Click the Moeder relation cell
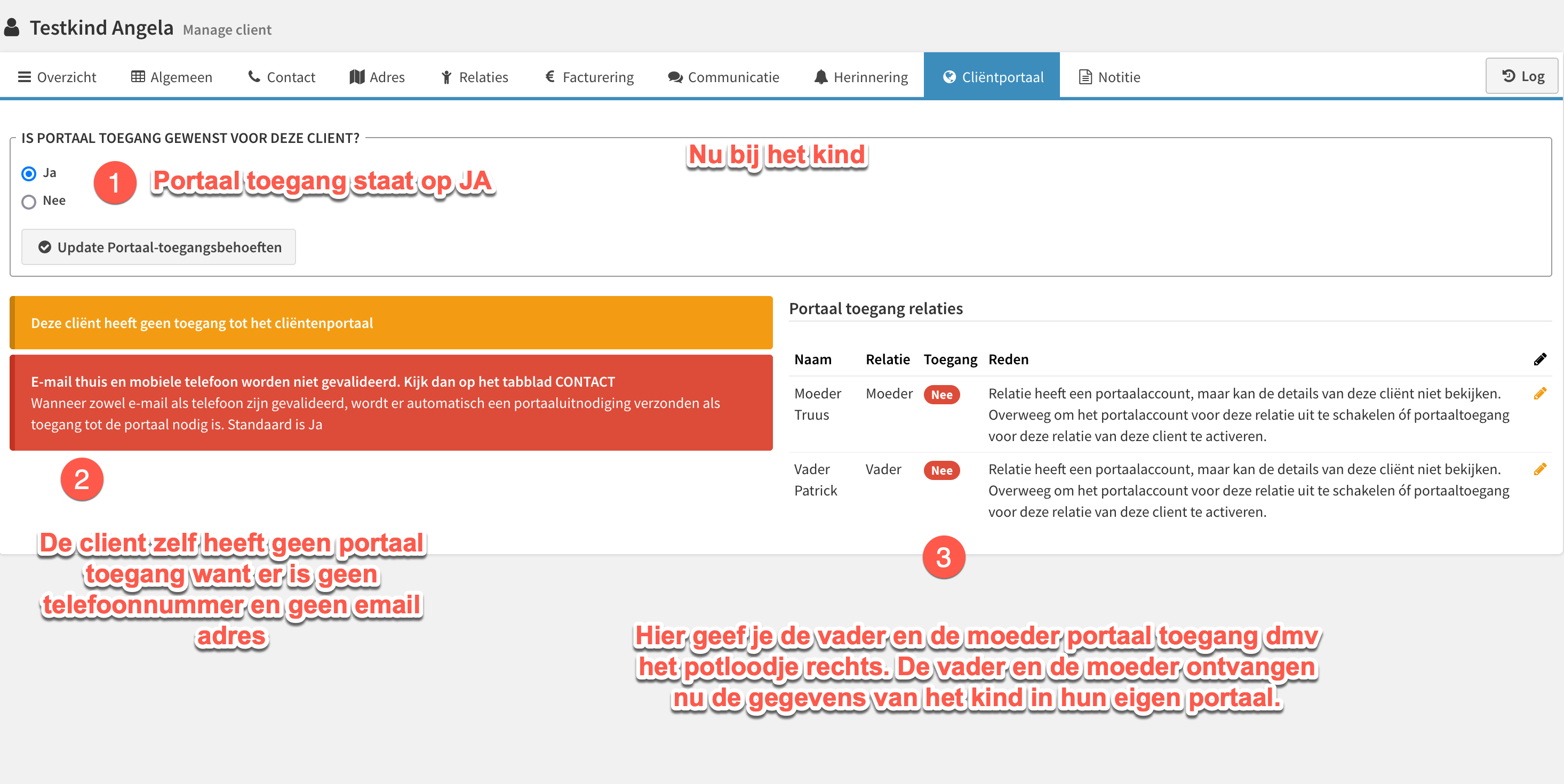This screenshot has width=1564, height=784. tap(889, 394)
